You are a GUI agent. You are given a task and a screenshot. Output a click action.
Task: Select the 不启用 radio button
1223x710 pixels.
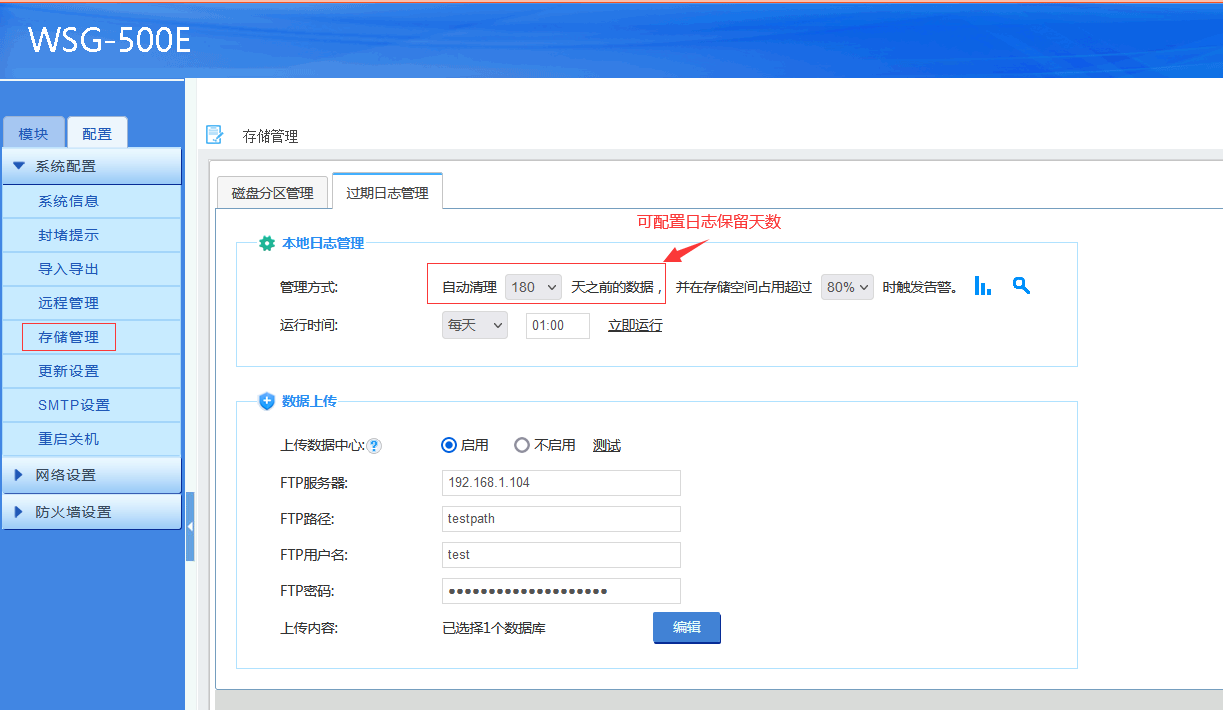tap(522, 445)
